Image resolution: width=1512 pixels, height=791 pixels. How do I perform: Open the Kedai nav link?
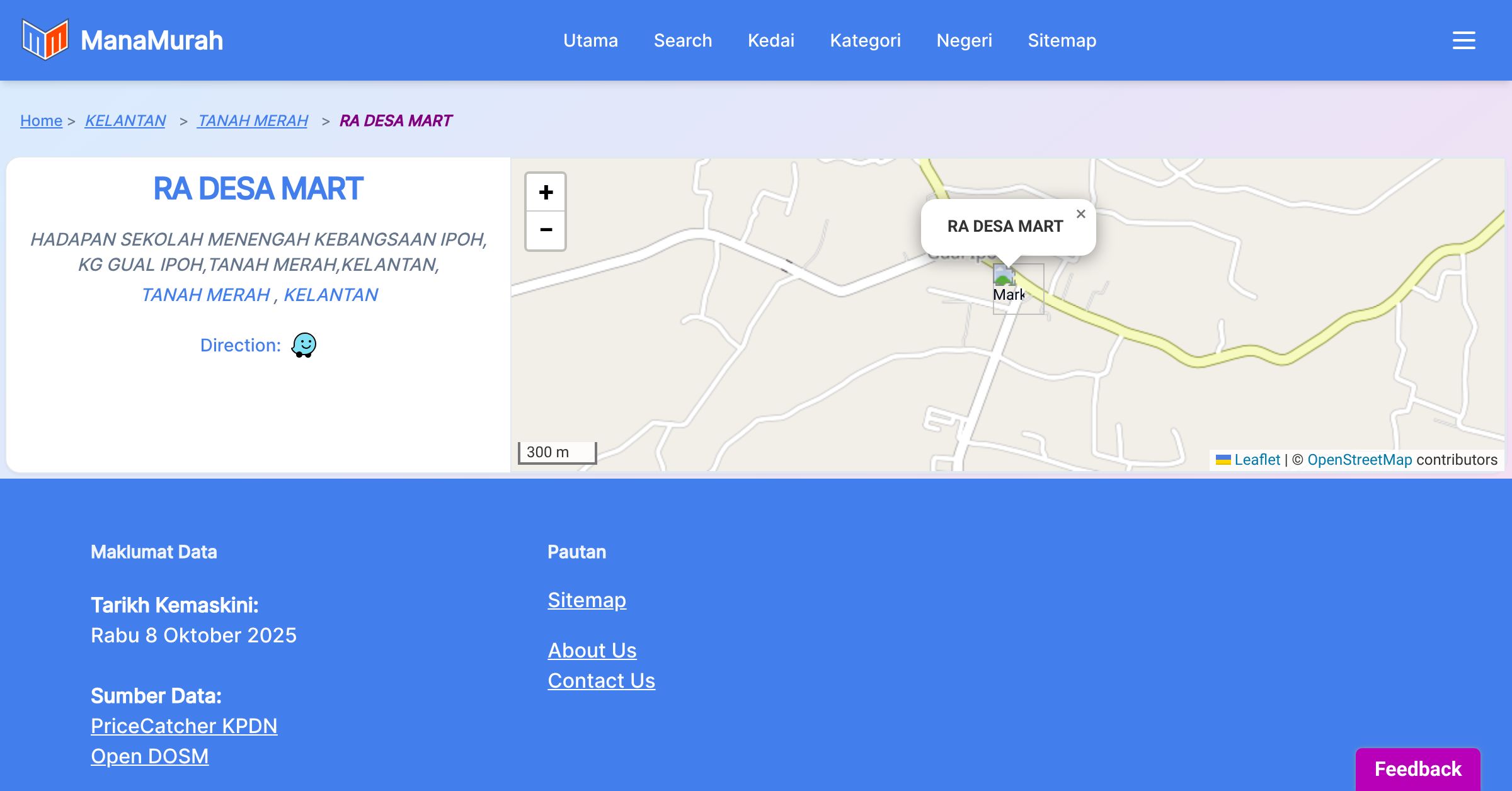pyautogui.click(x=770, y=40)
